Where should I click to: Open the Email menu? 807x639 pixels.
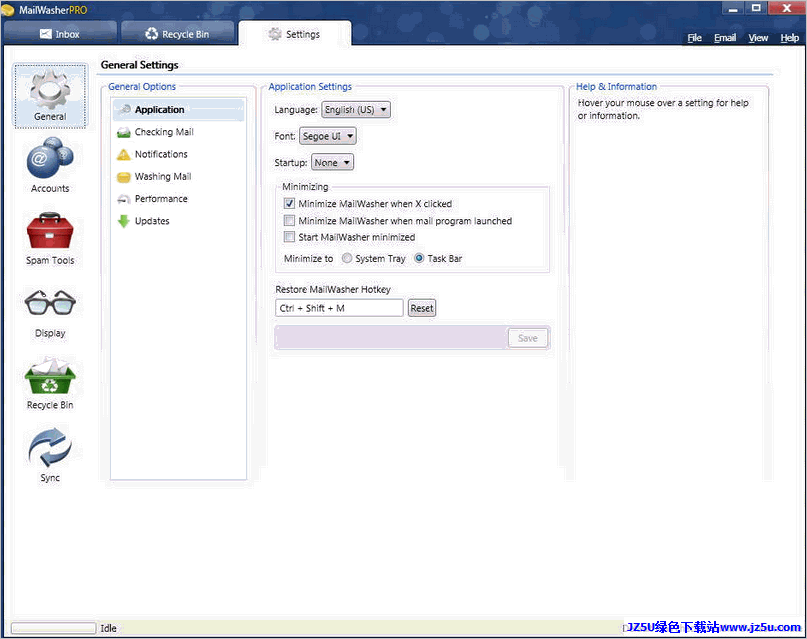coord(725,38)
